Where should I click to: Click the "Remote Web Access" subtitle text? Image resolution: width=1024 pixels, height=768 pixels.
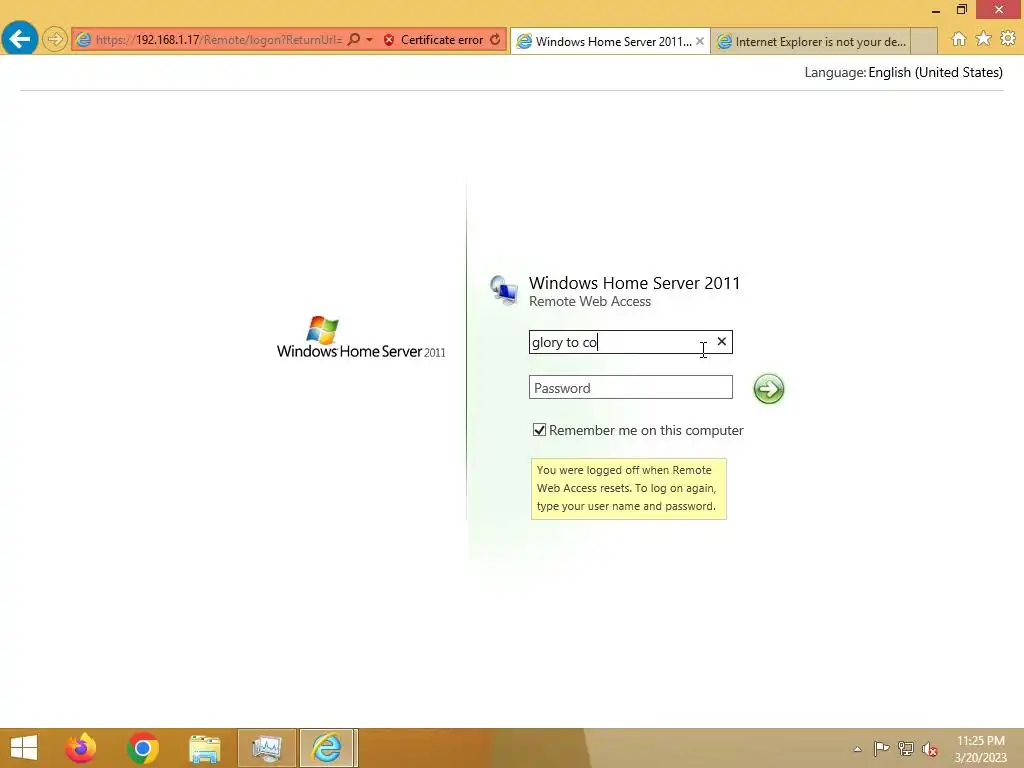[x=590, y=302]
